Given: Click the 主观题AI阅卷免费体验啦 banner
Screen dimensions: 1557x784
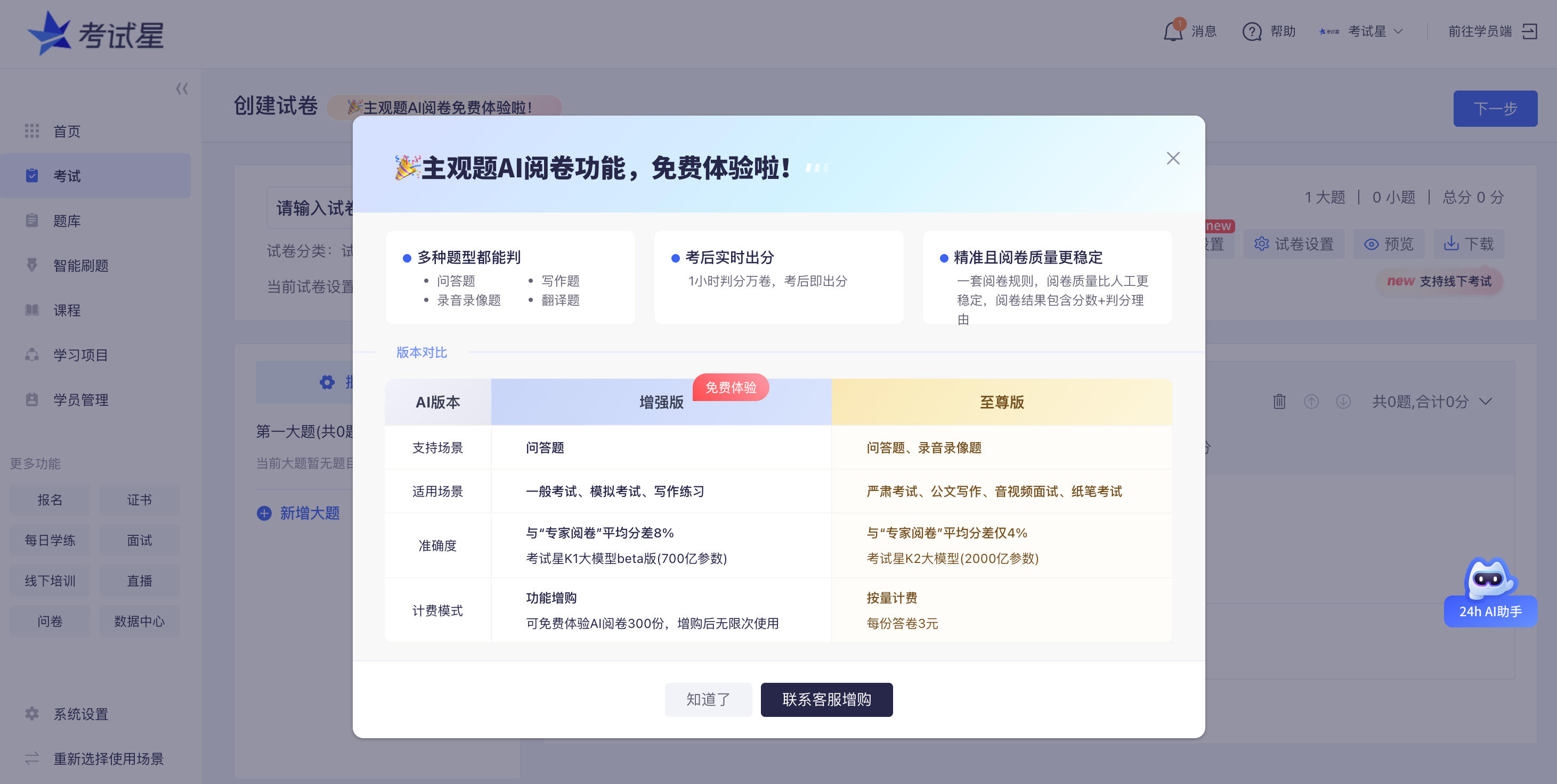Looking at the screenshot, I should (444, 108).
